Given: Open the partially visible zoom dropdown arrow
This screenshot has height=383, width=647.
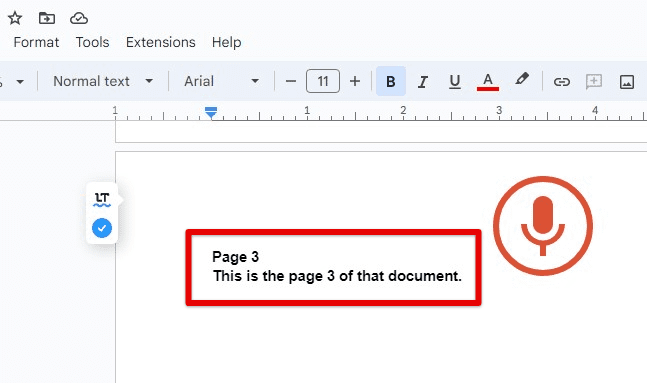Looking at the screenshot, I should [20, 82].
